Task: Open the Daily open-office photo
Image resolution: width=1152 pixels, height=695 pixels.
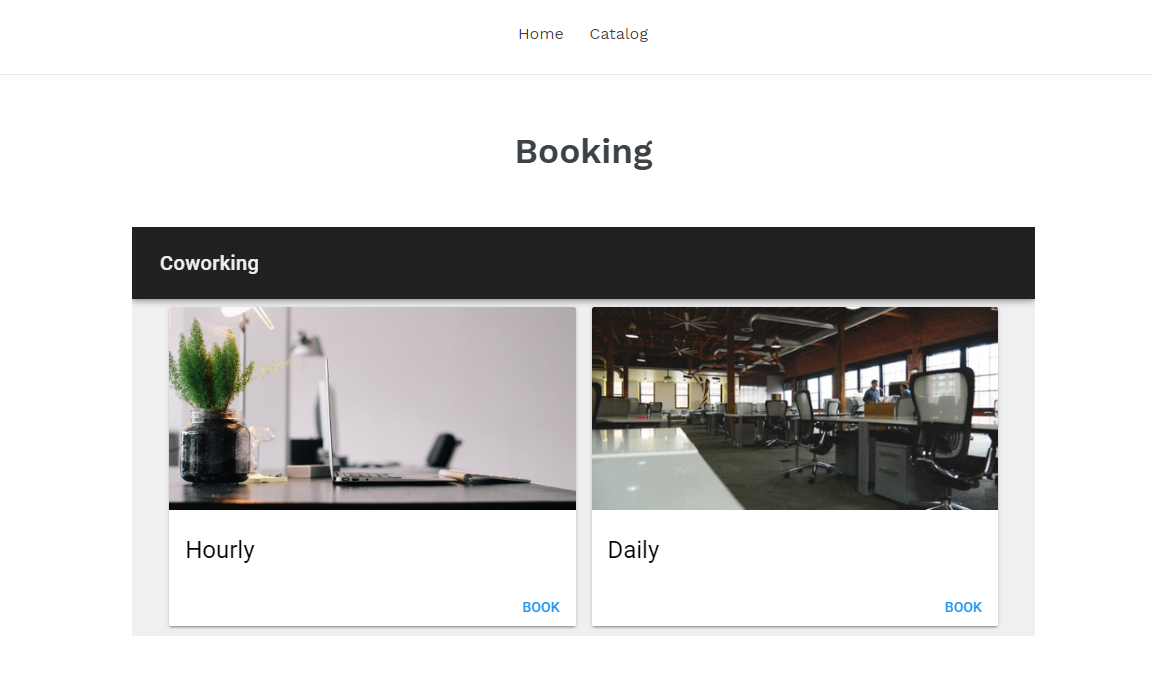Action: (795, 408)
